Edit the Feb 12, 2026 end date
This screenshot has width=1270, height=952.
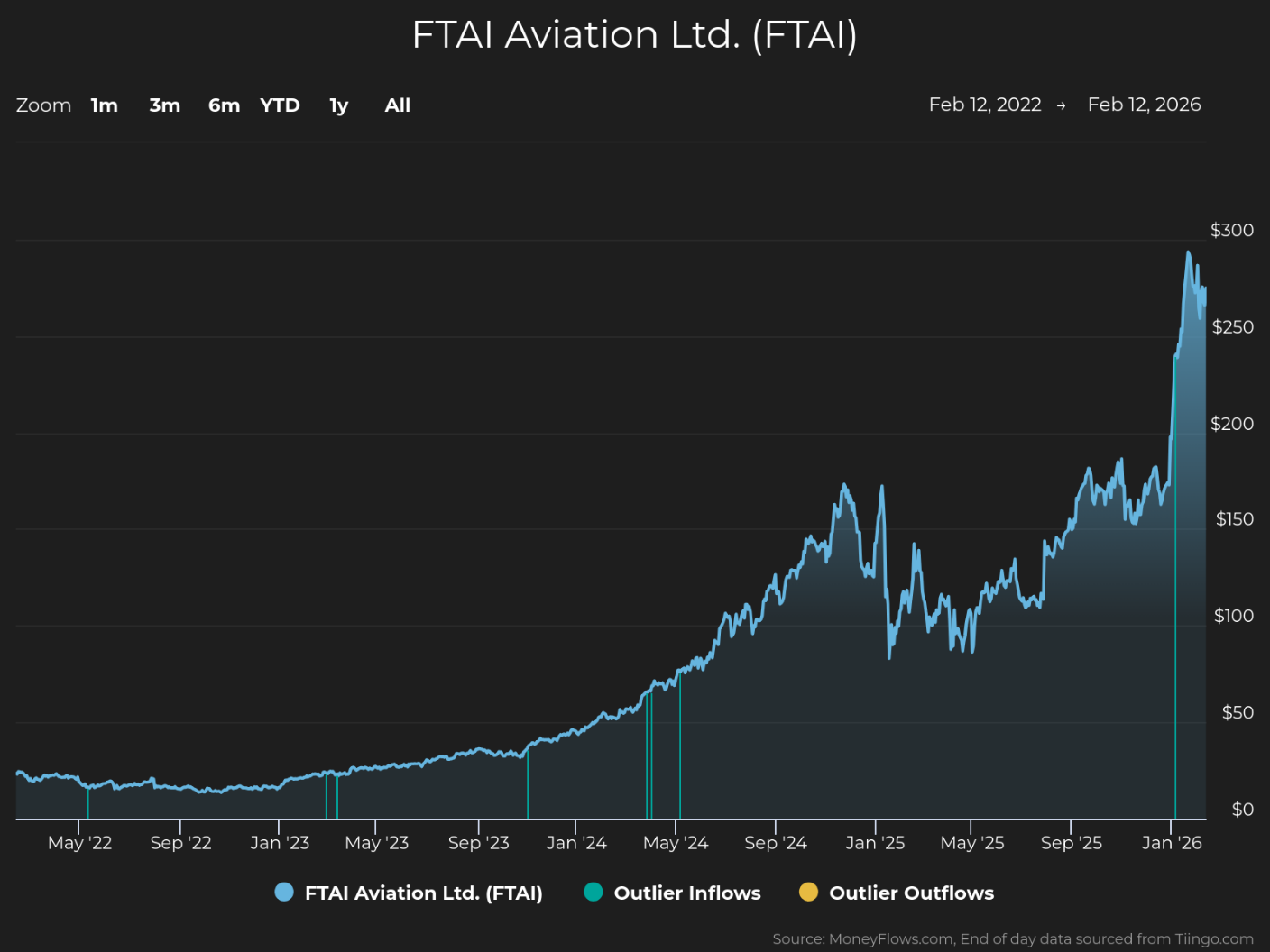pyautogui.click(x=1145, y=105)
